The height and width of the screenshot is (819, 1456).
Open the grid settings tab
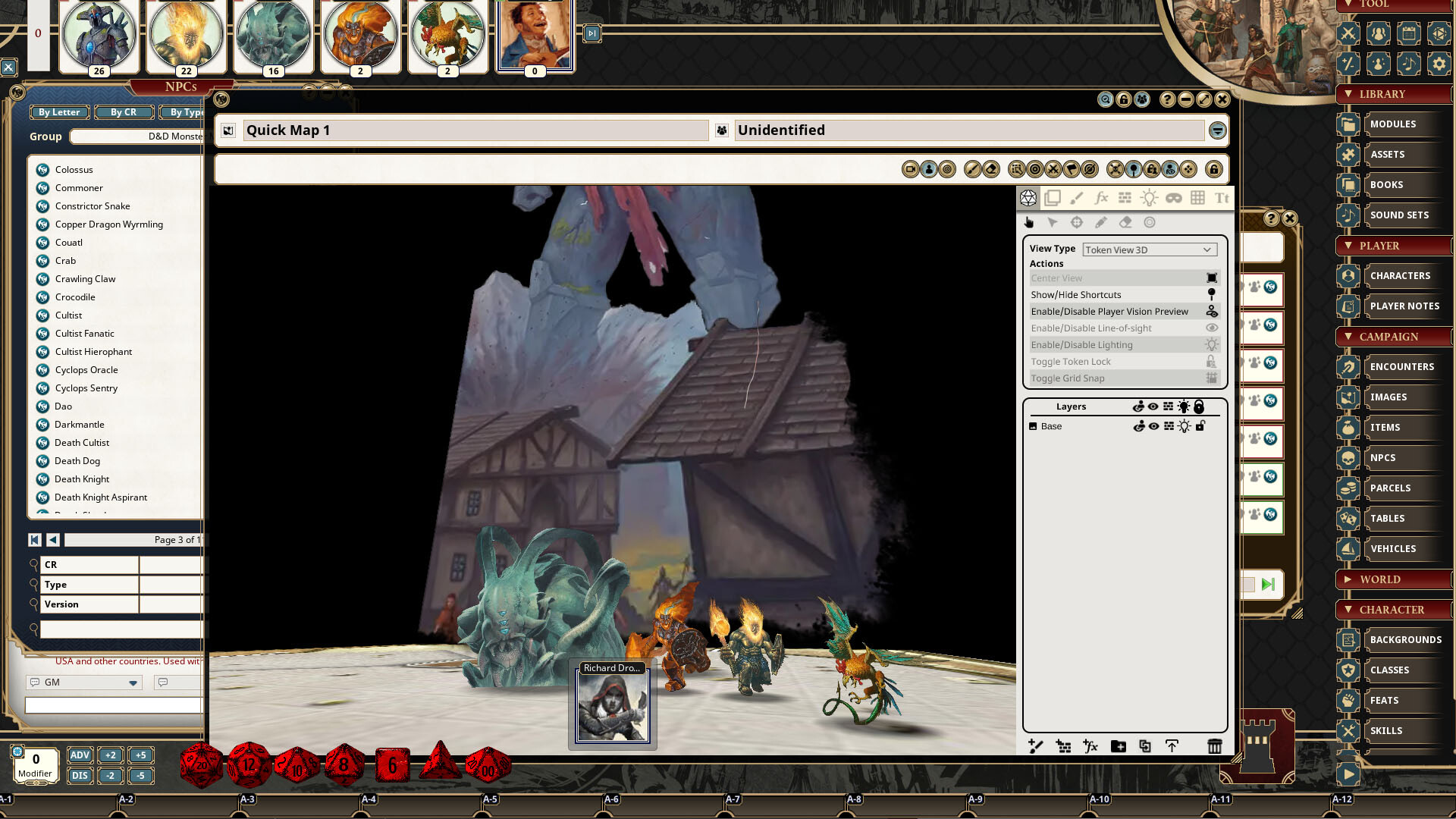pyautogui.click(x=1198, y=198)
